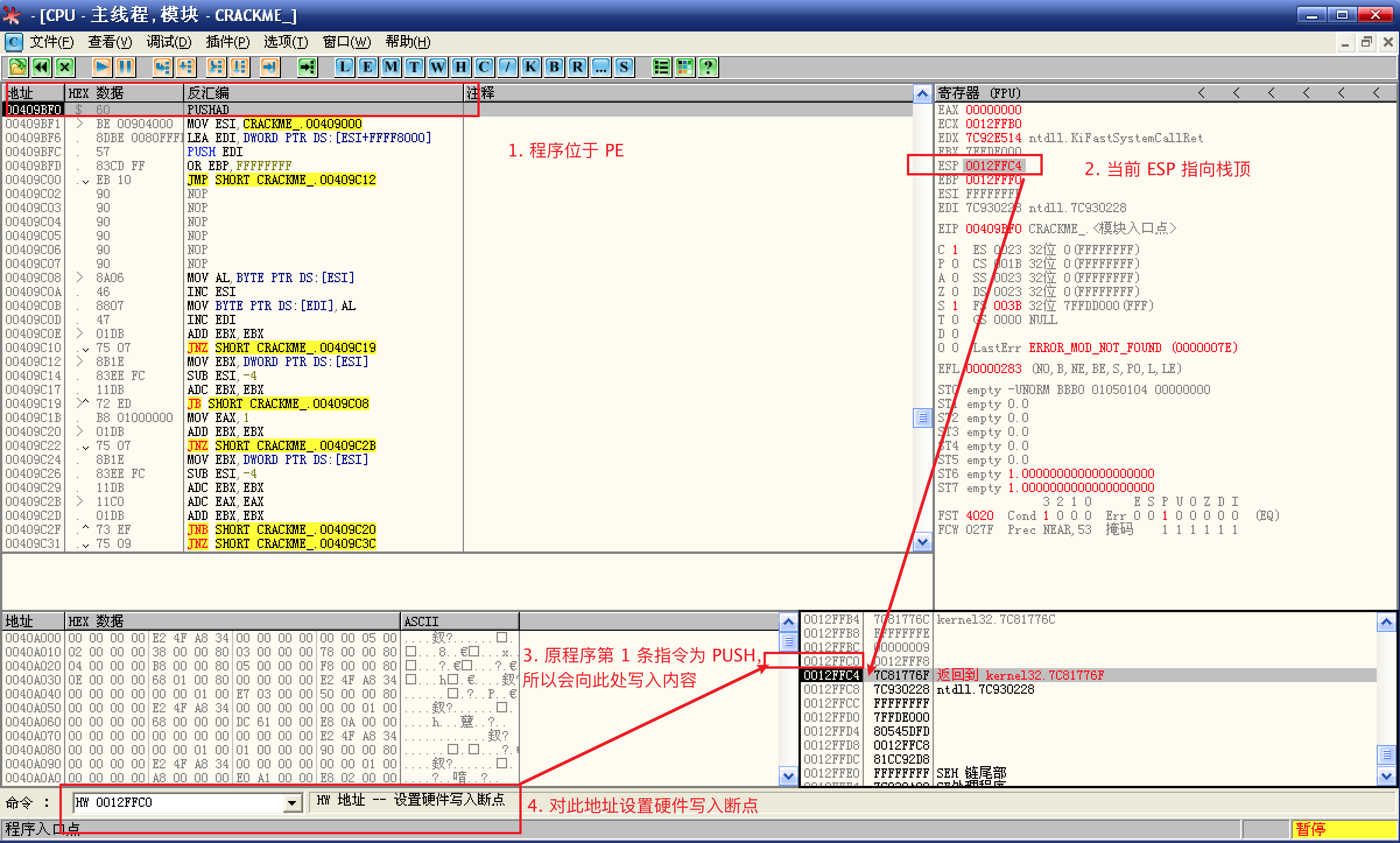Click the Run program play icon

pos(102,67)
